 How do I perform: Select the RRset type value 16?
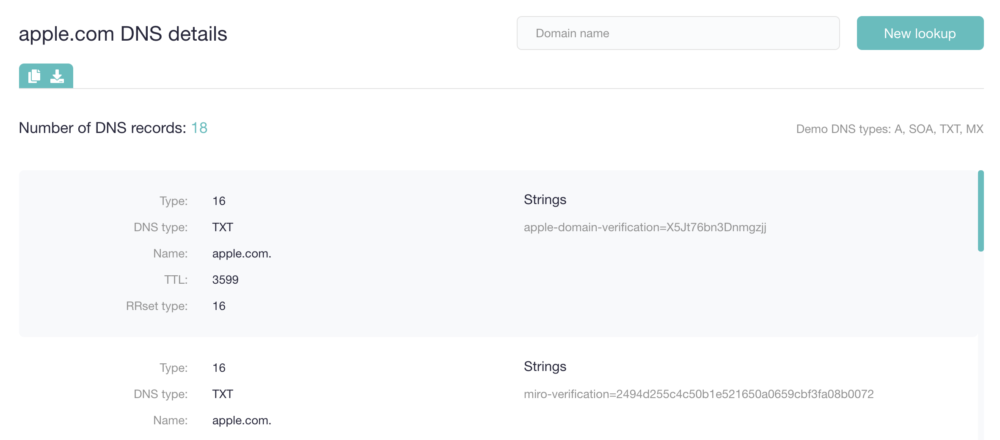(x=219, y=306)
